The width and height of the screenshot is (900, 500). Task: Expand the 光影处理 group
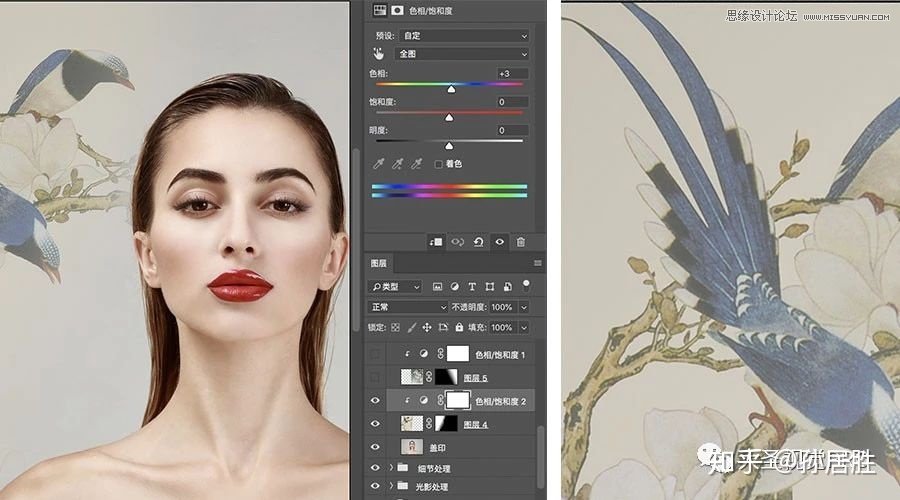pos(391,486)
